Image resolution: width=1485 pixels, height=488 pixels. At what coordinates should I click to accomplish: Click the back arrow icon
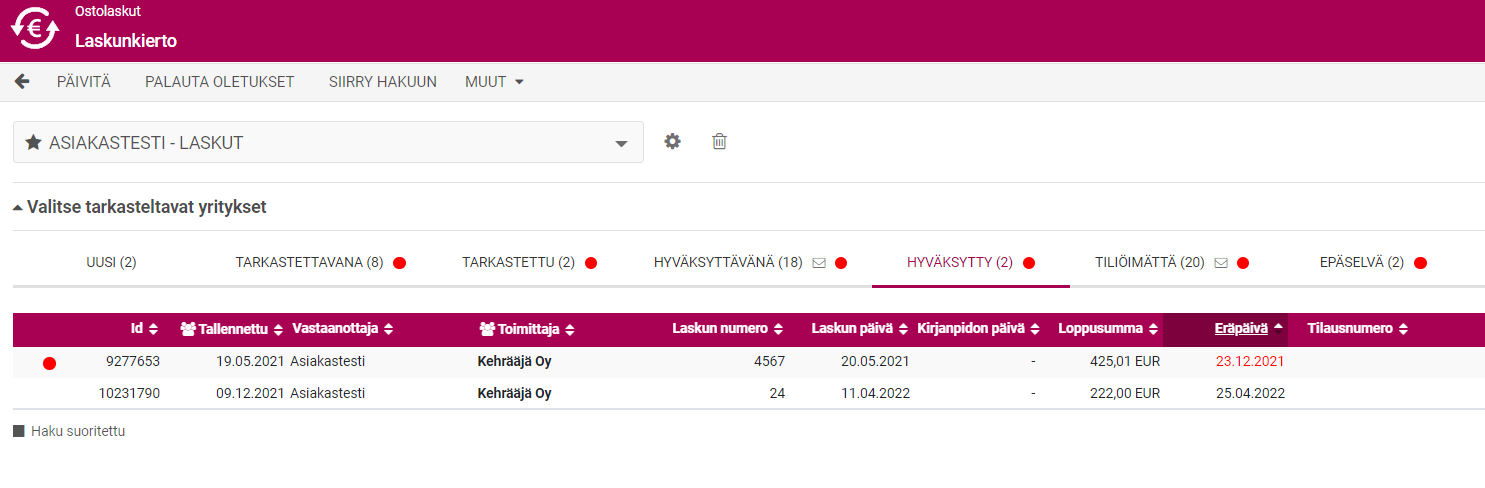click(x=22, y=81)
